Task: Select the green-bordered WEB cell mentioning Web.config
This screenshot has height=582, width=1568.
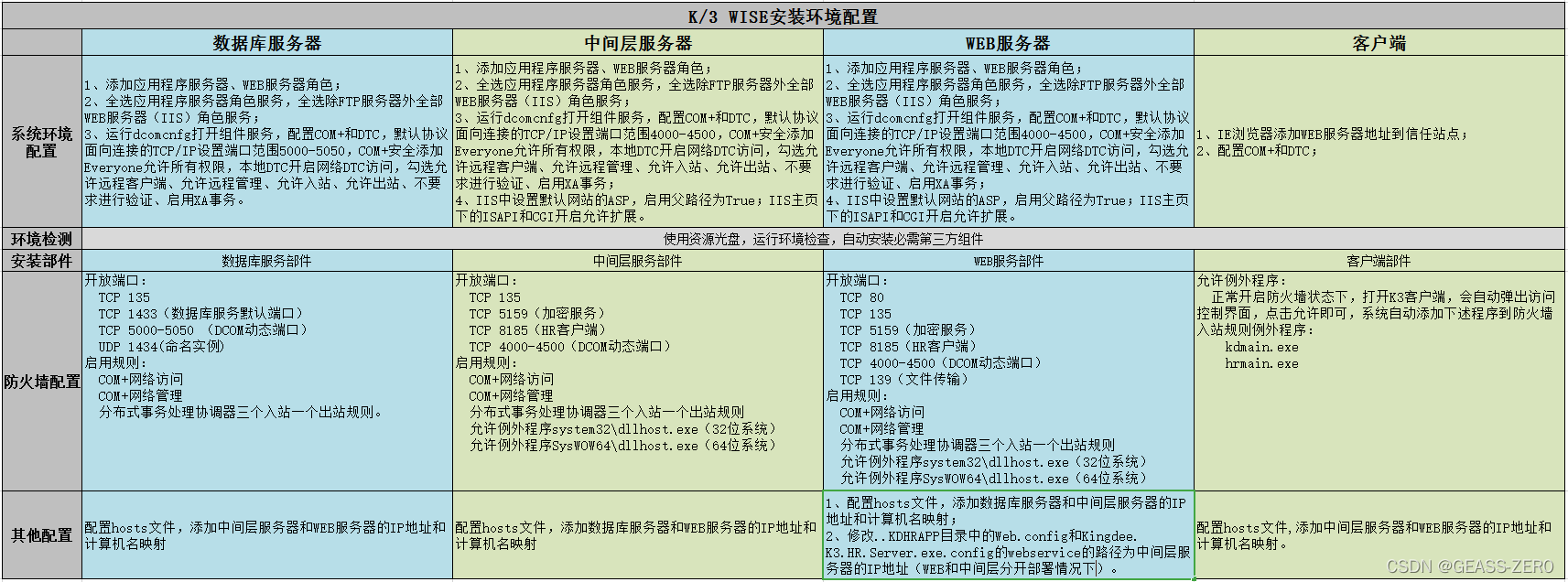Action: (1008, 535)
